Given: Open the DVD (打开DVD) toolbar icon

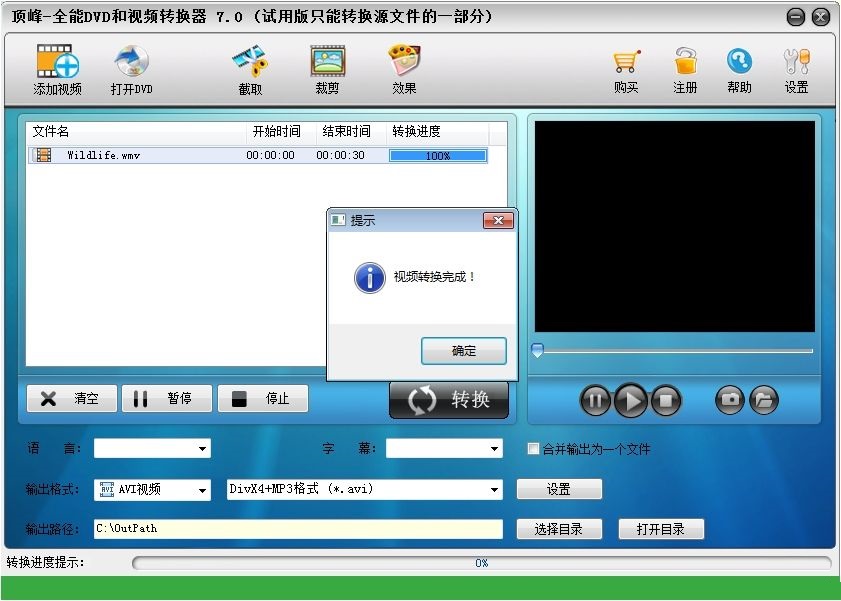Looking at the screenshot, I should coord(131,63).
